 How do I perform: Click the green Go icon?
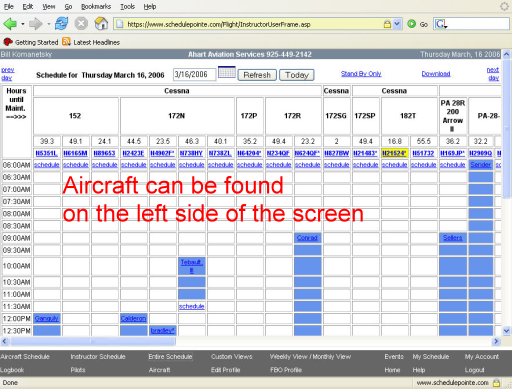pyautogui.click(x=412, y=24)
